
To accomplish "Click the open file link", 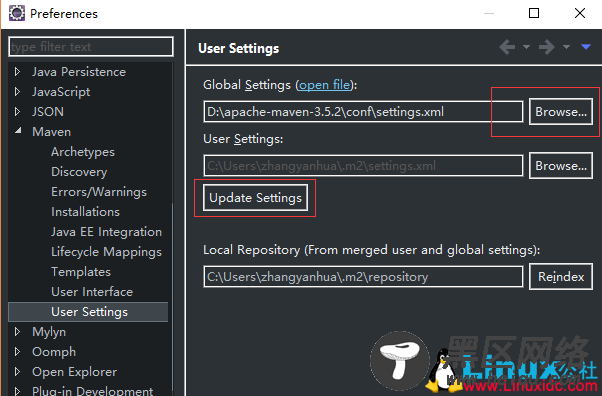I will coord(325,85).
